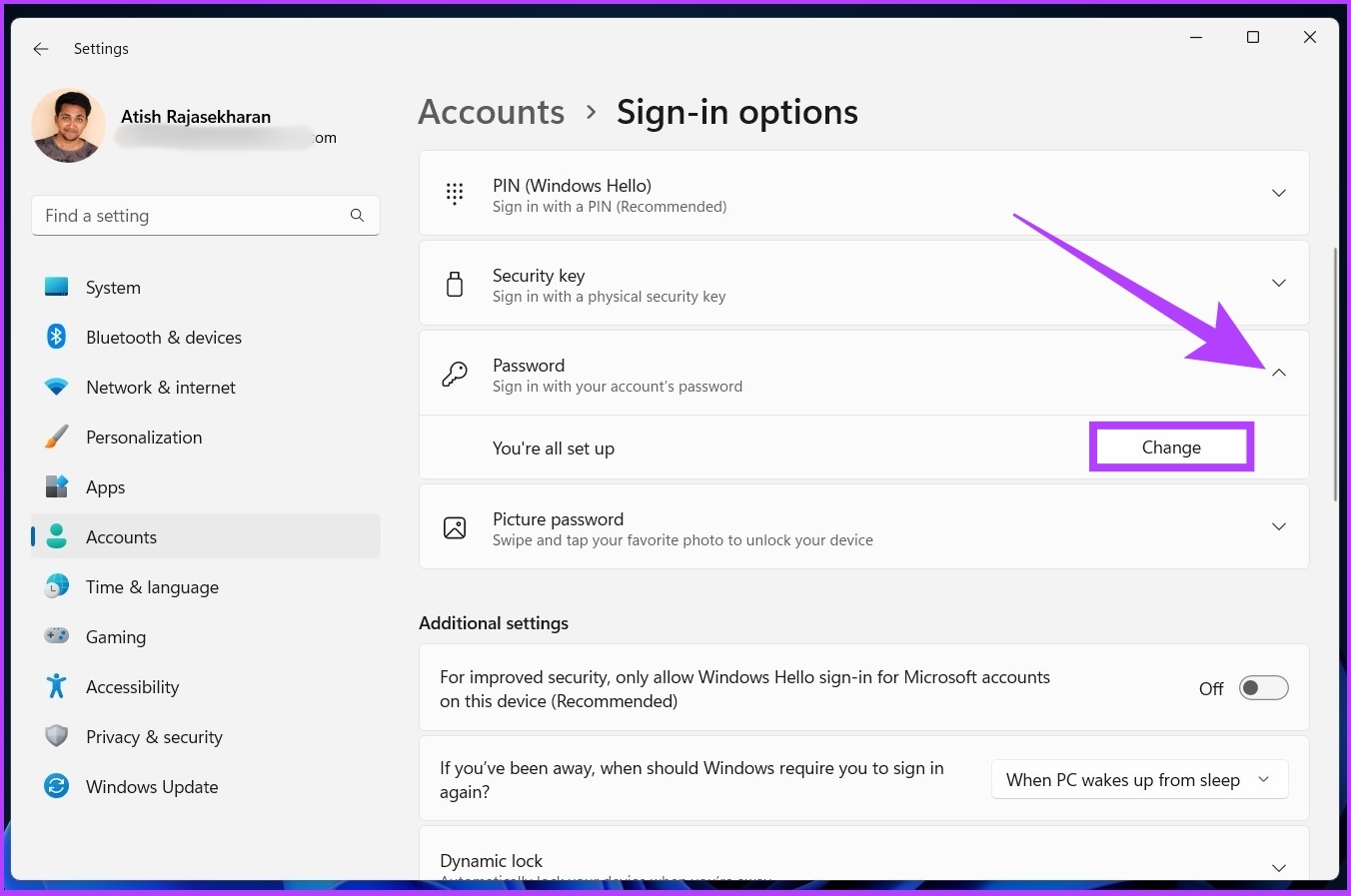
Task: Open Bluetooth & devices settings
Action: pos(56,337)
